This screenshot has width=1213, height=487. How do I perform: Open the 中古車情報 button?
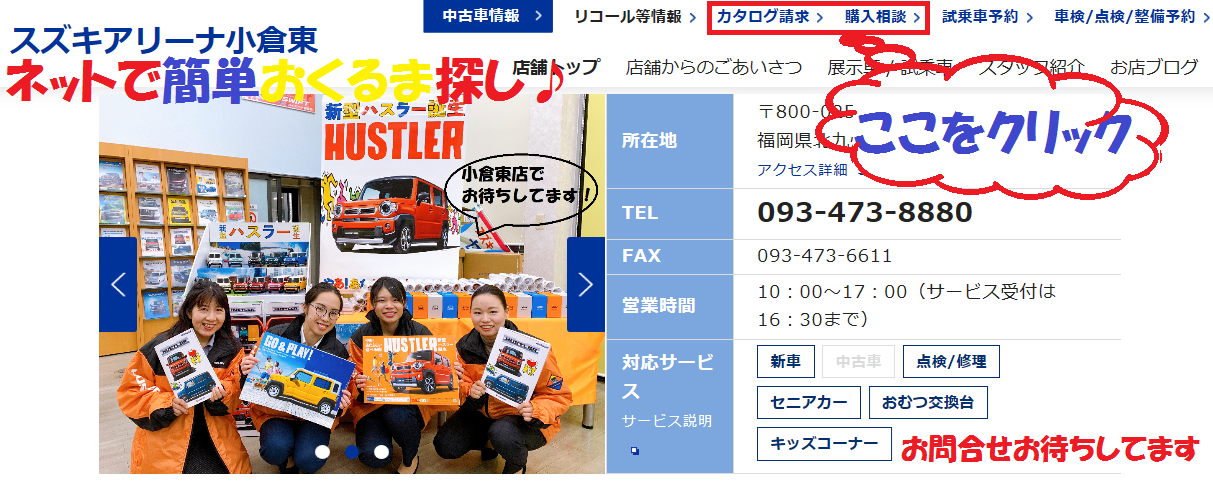point(488,16)
